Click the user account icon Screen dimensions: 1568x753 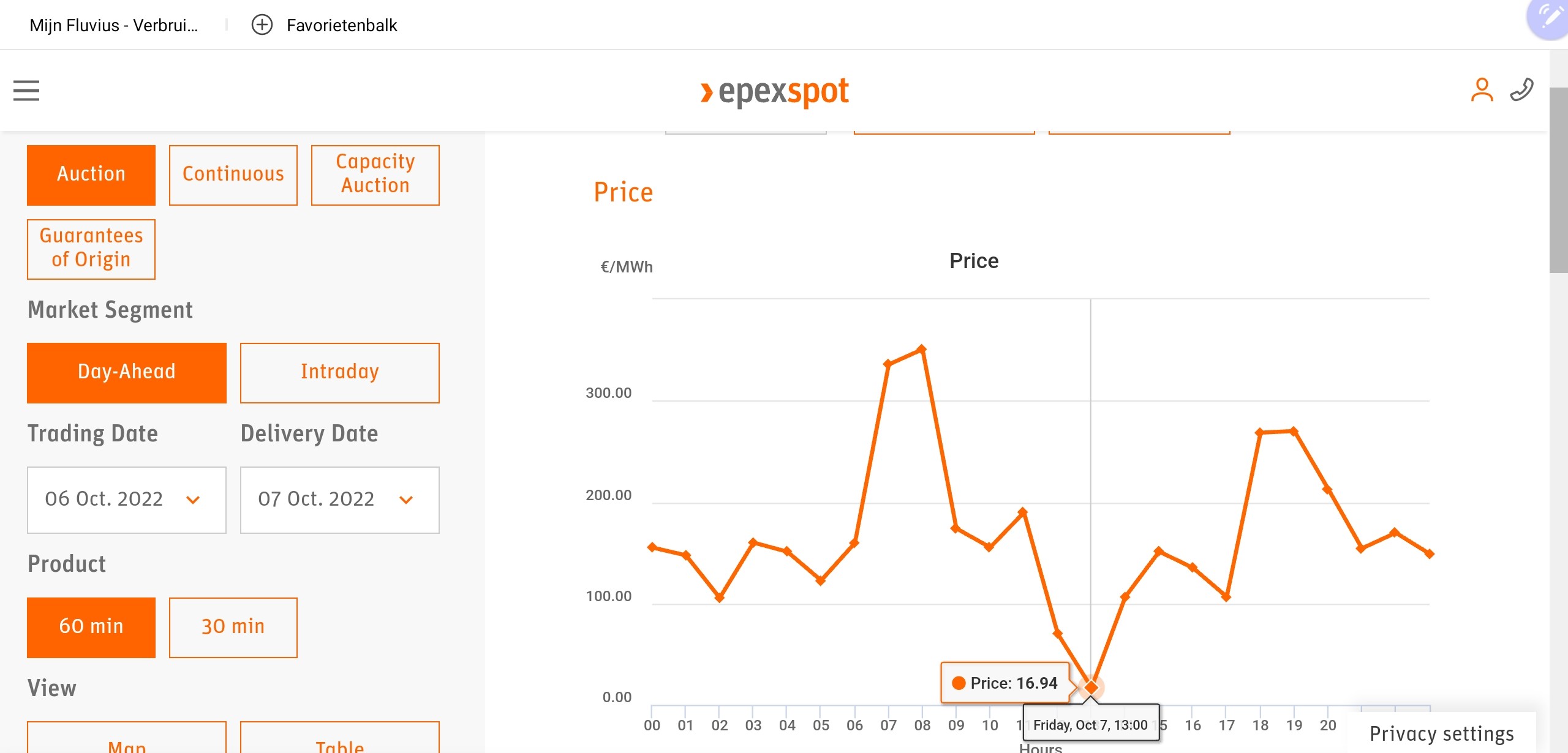1482,90
